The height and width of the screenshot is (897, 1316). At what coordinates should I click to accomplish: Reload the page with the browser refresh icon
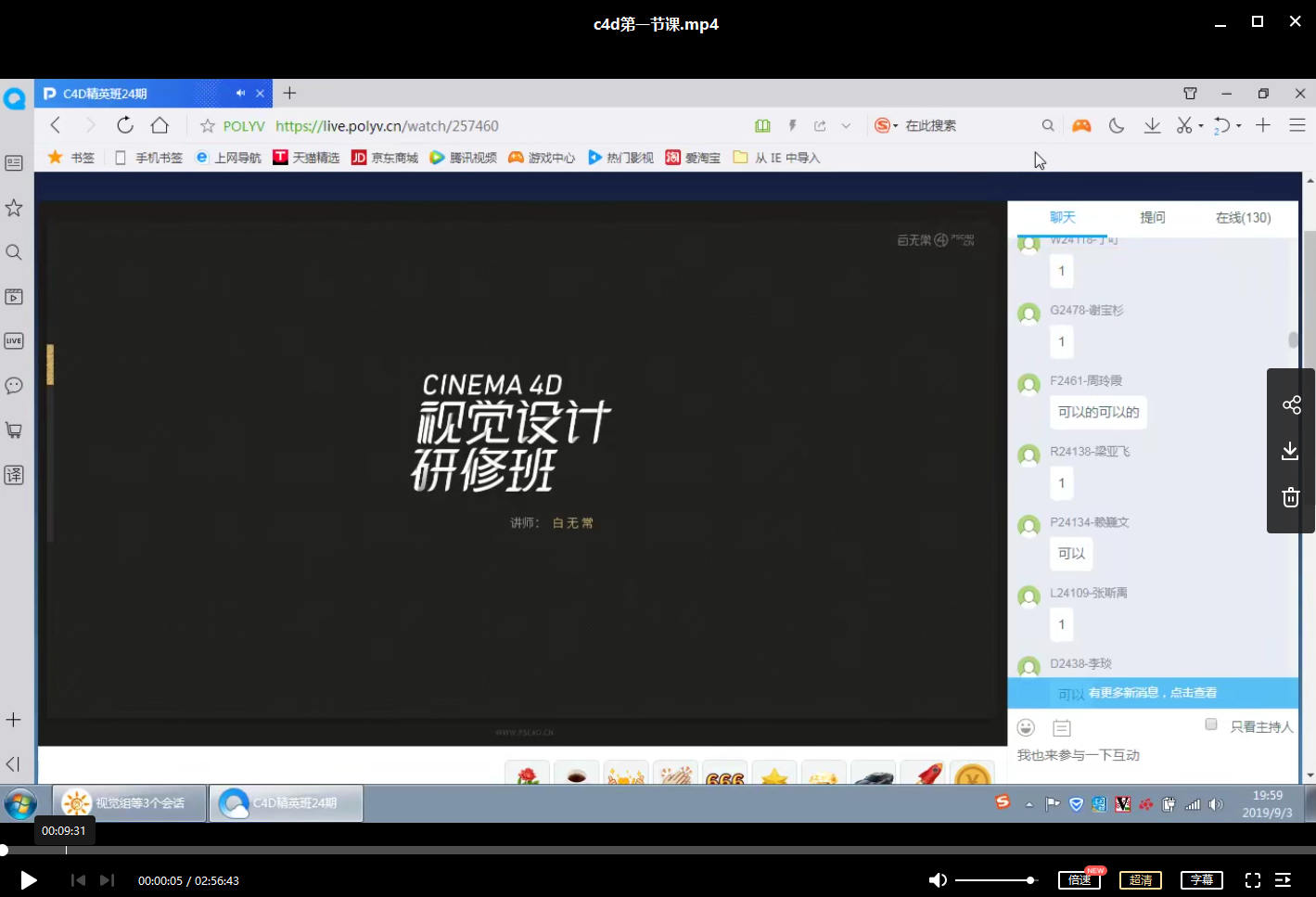pos(125,125)
